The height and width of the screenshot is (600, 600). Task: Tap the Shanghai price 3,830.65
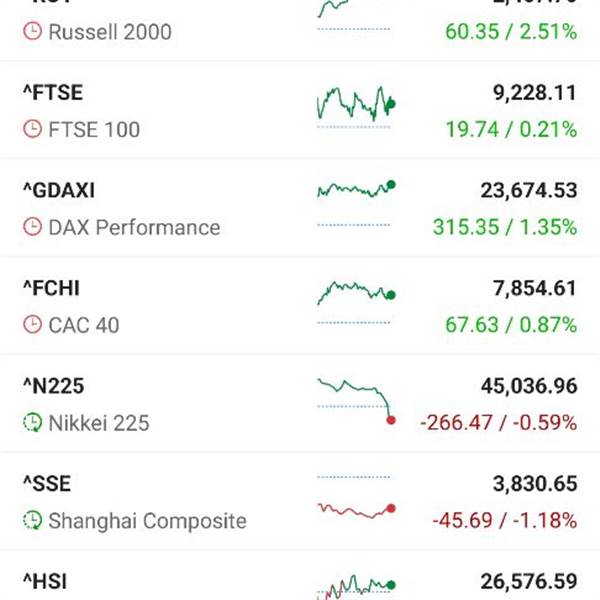pyautogui.click(x=535, y=484)
